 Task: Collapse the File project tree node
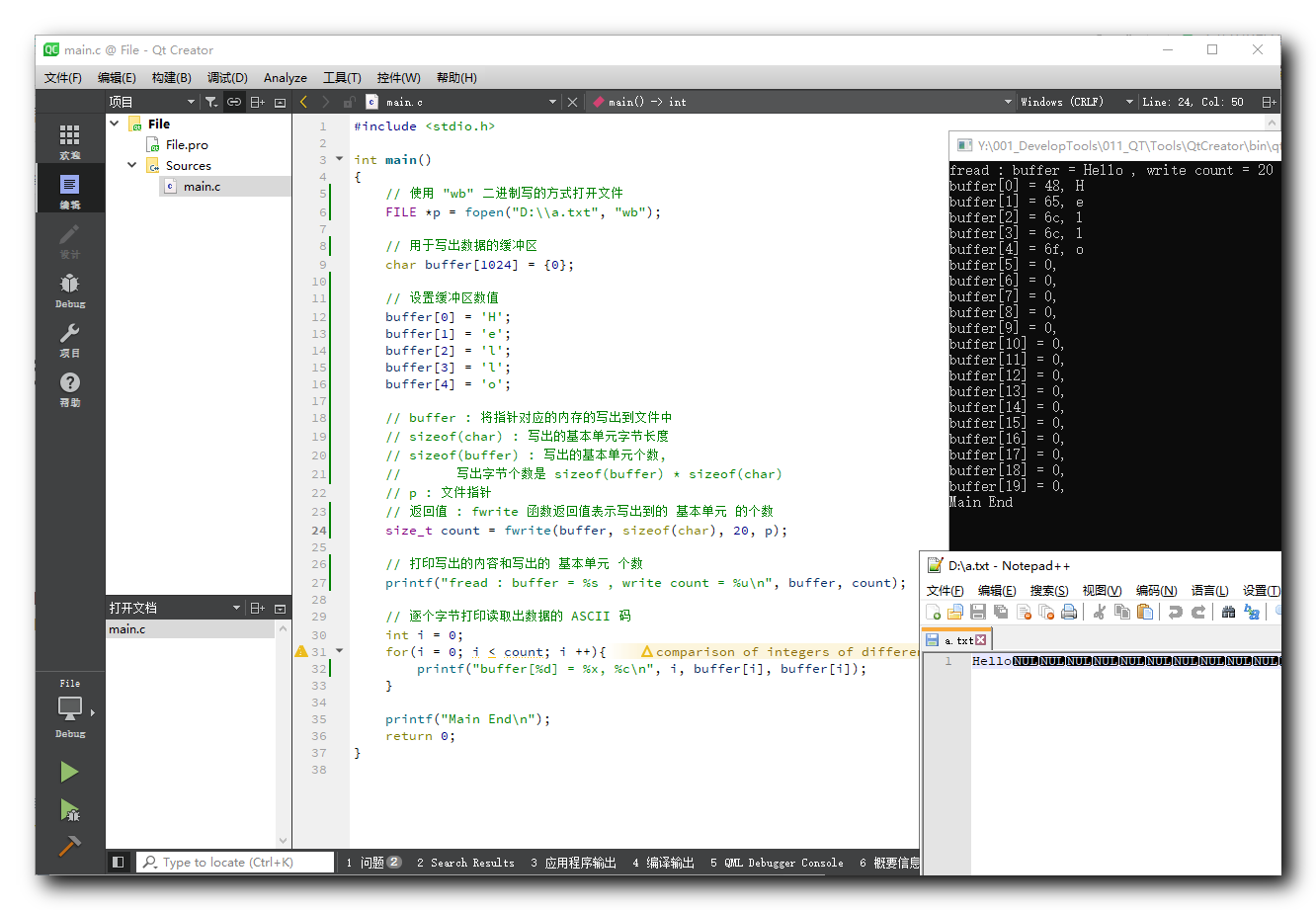click(x=115, y=124)
